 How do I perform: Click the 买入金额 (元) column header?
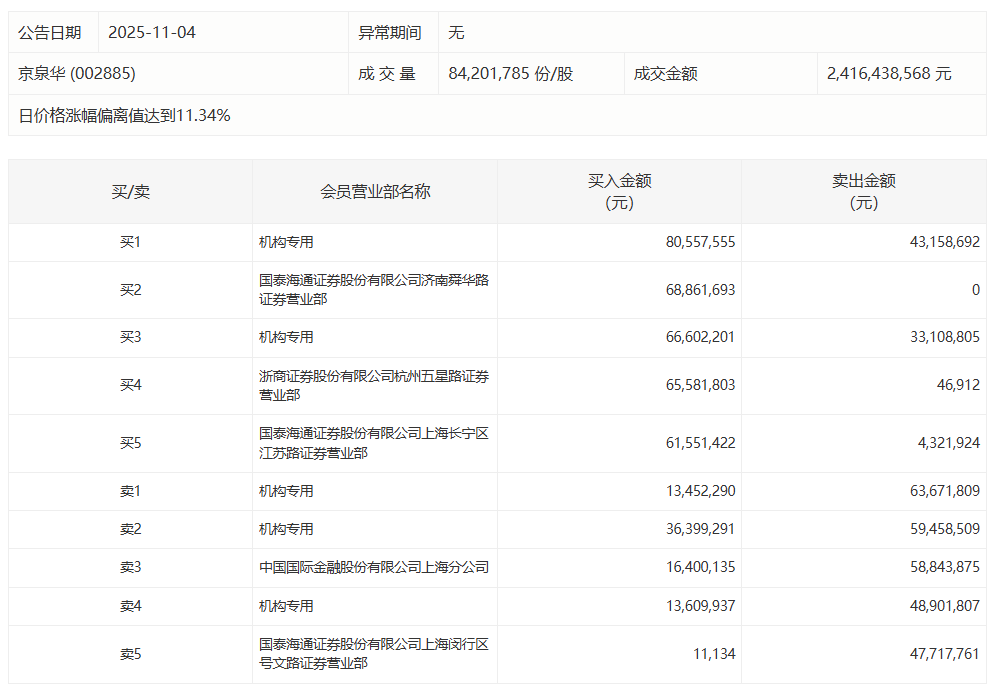[x=619, y=191]
